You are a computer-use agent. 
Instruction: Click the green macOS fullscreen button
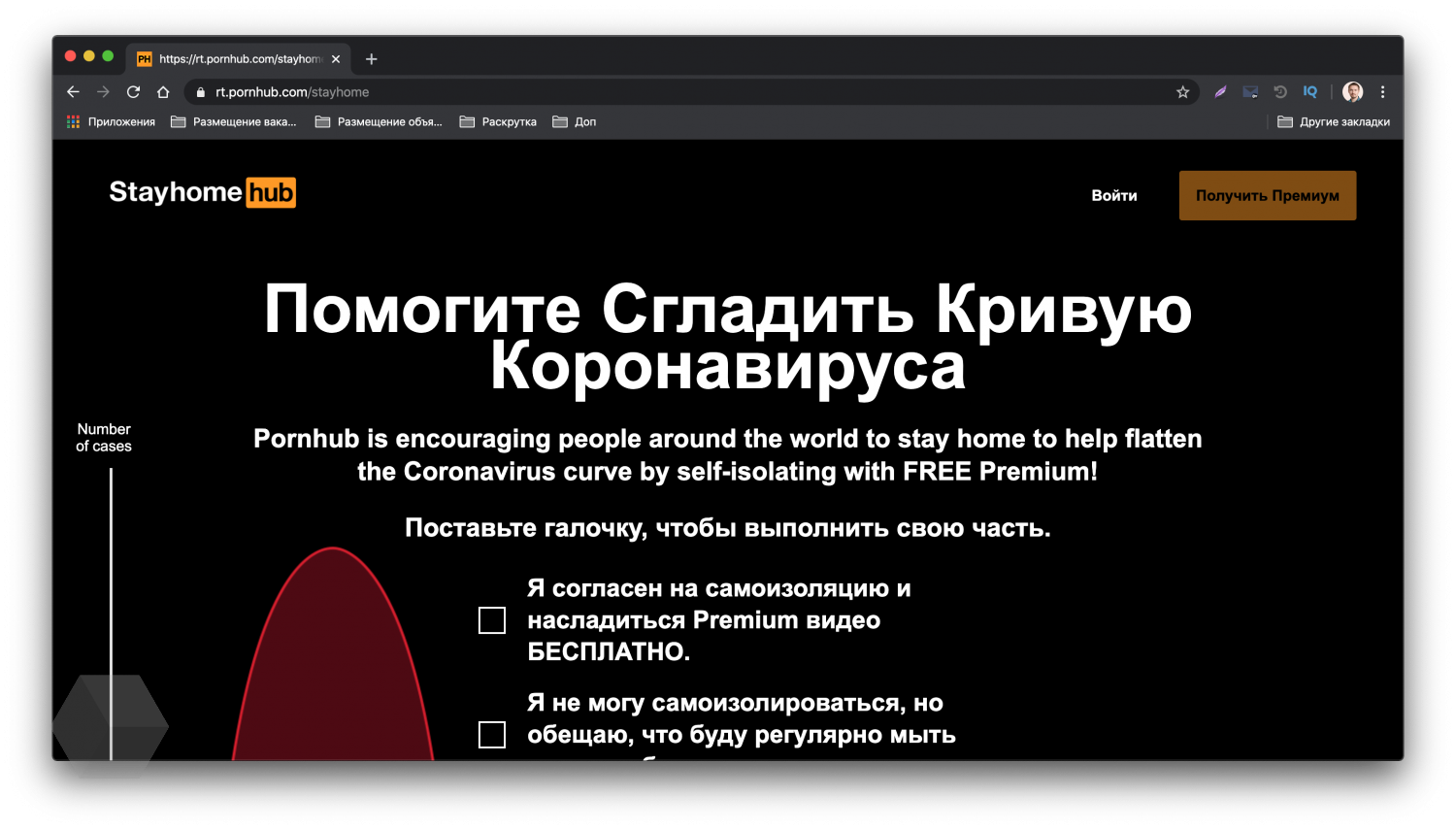click(x=108, y=56)
